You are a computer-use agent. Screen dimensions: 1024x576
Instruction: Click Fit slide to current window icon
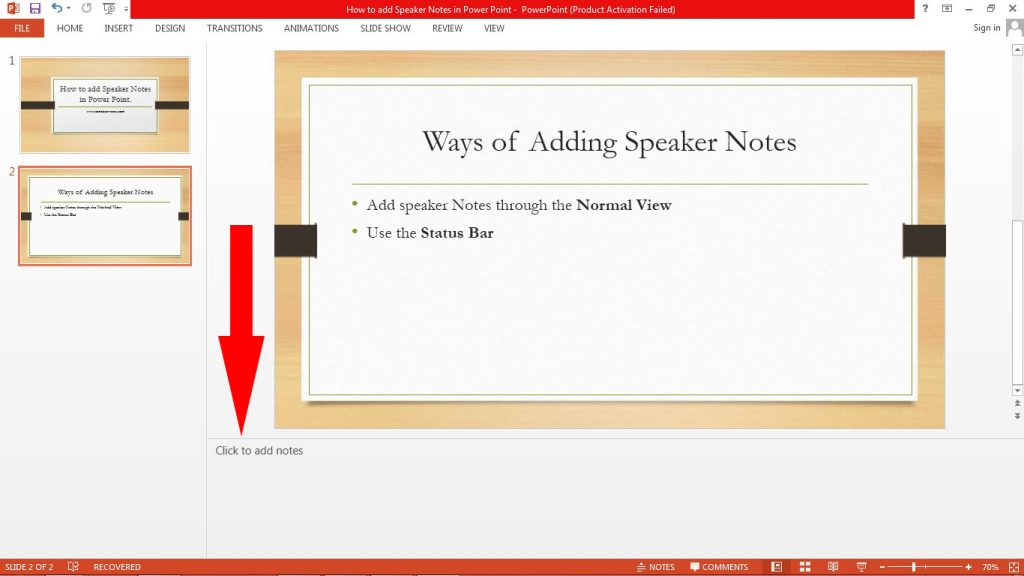1013,566
